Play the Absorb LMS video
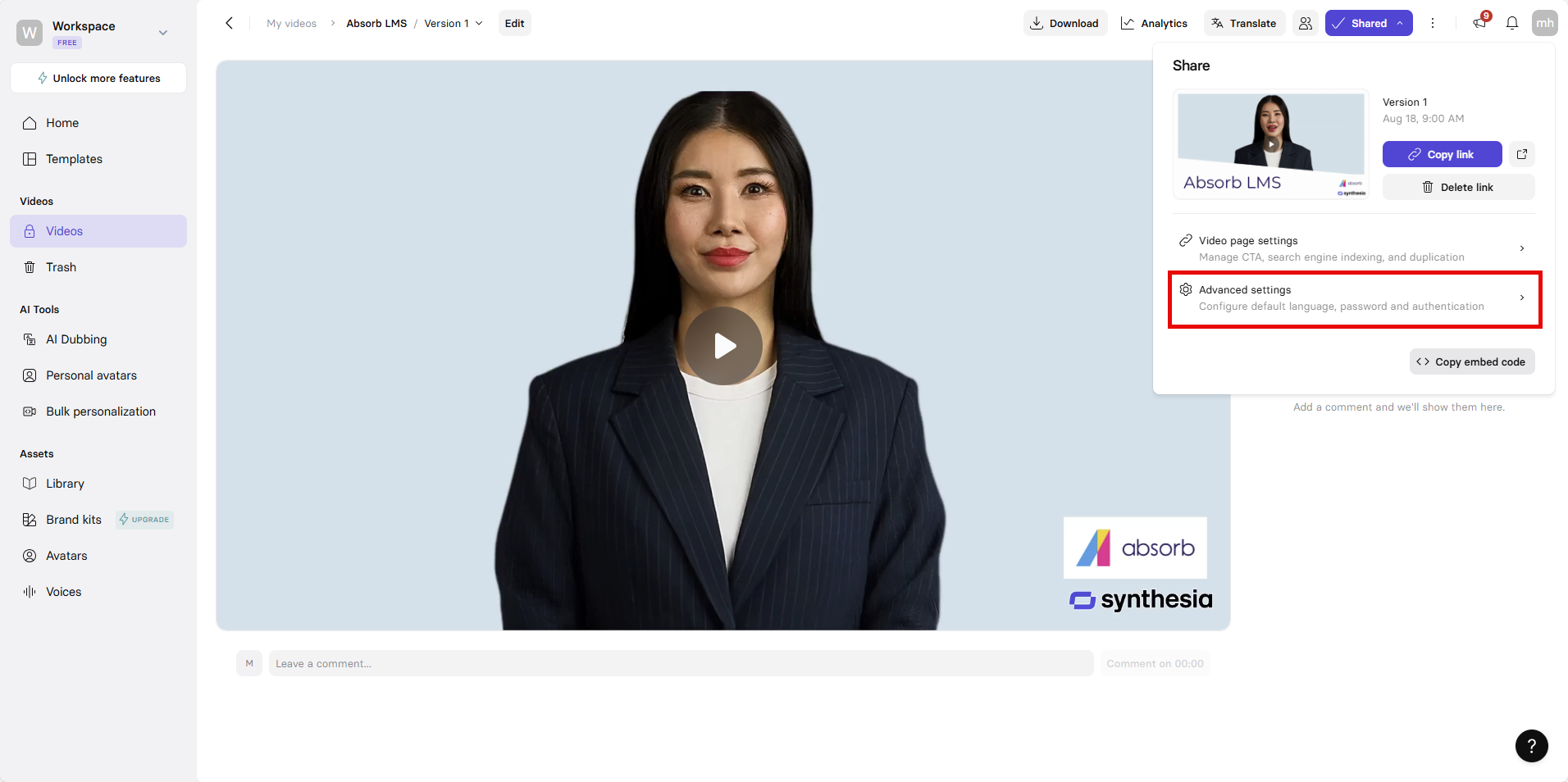Image resolution: width=1568 pixels, height=782 pixels. click(x=723, y=346)
